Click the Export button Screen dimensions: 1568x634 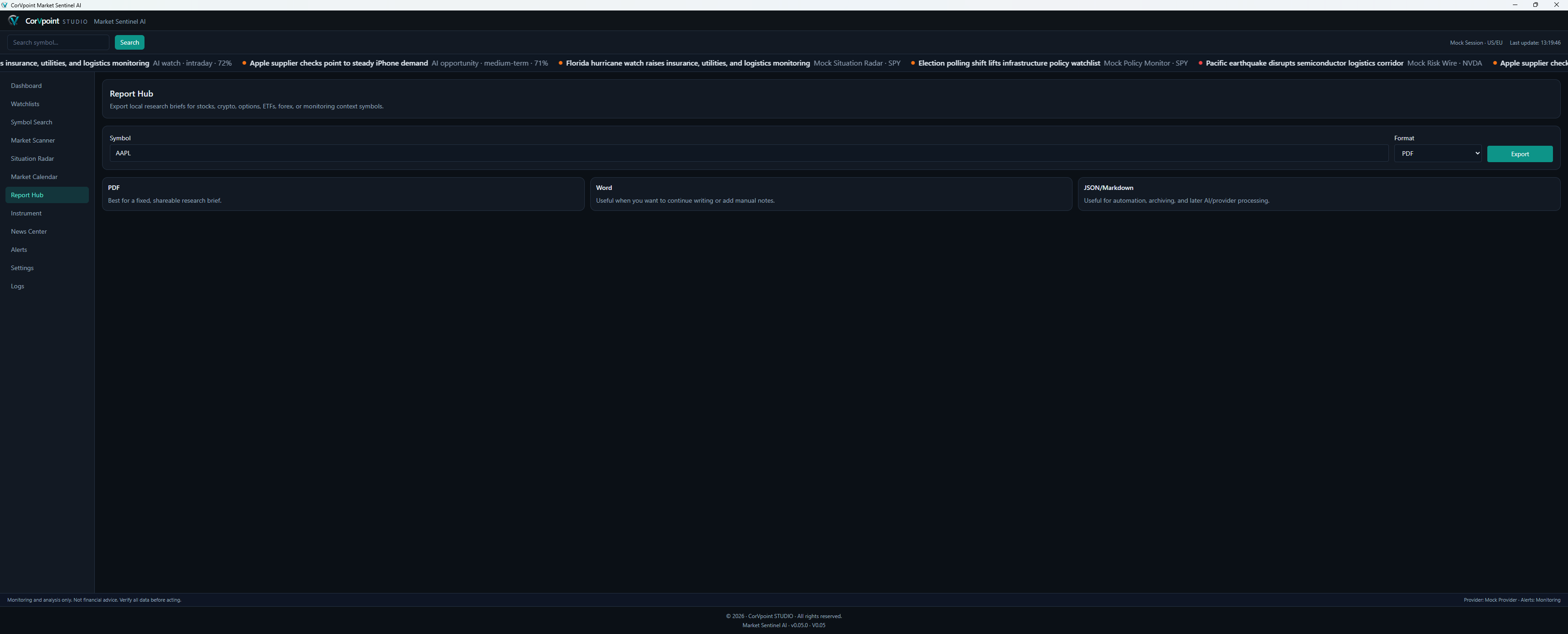[x=1519, y=154]
